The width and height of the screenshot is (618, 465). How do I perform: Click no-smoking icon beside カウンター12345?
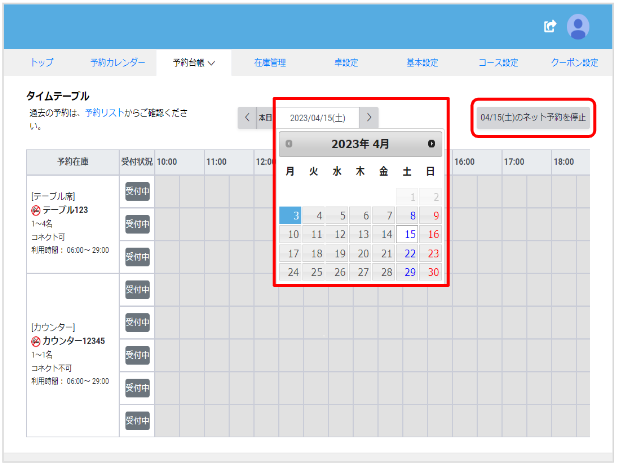point(35,341)
